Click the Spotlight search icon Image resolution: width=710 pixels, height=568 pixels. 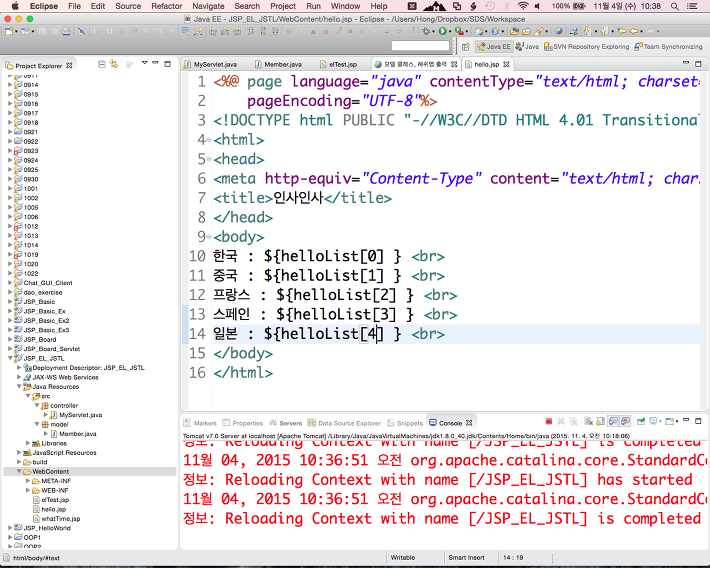pyautogui.click(x=674, y=6)
